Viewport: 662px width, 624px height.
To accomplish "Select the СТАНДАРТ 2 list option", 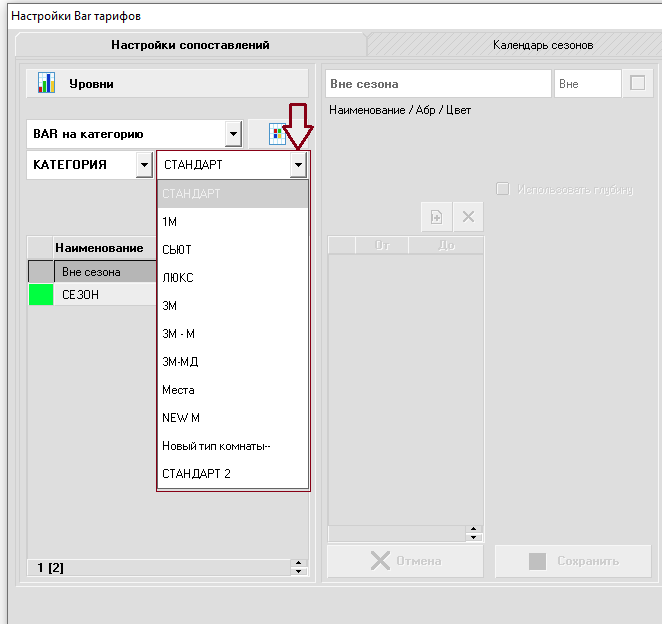I will click(x=196, y=473).
